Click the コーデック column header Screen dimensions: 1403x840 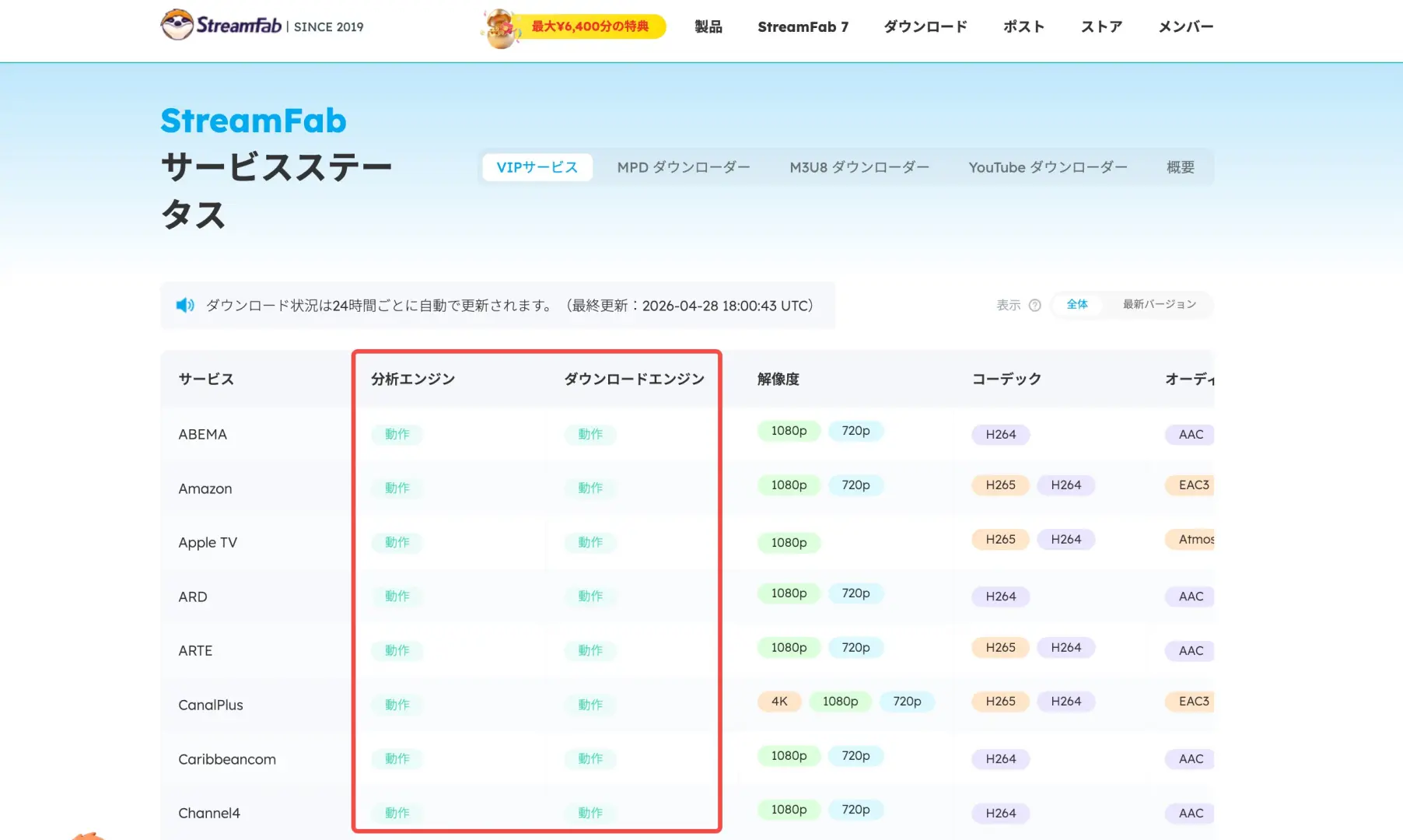click(x=1007, y=380)
